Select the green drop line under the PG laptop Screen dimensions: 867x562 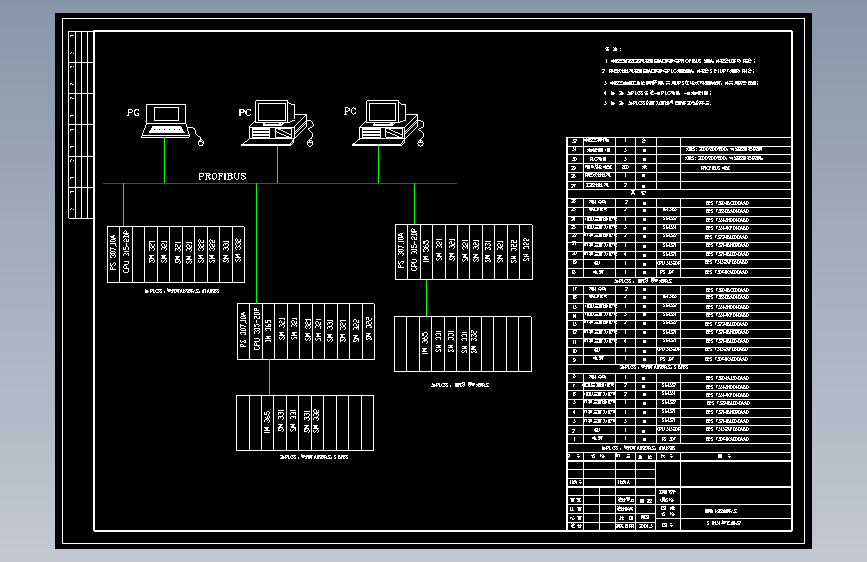(164, 160)
